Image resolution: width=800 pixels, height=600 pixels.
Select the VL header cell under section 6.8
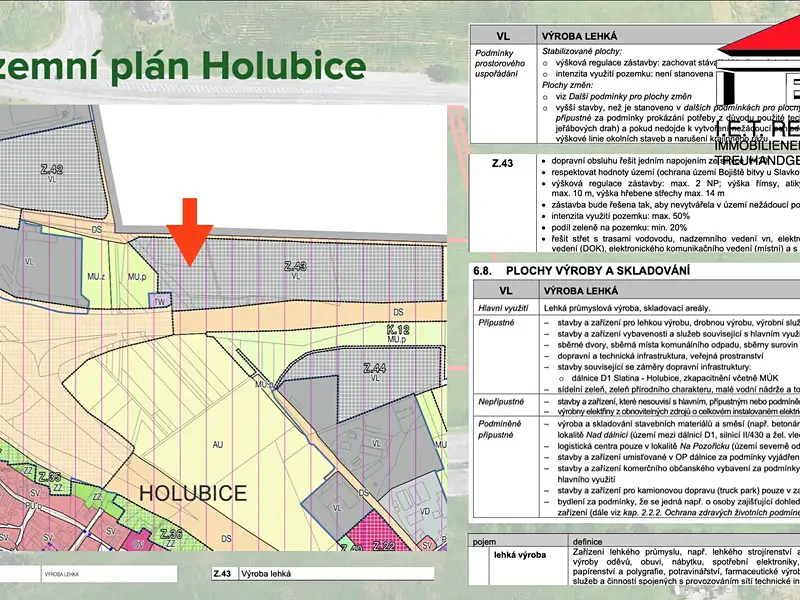[506, 290]
